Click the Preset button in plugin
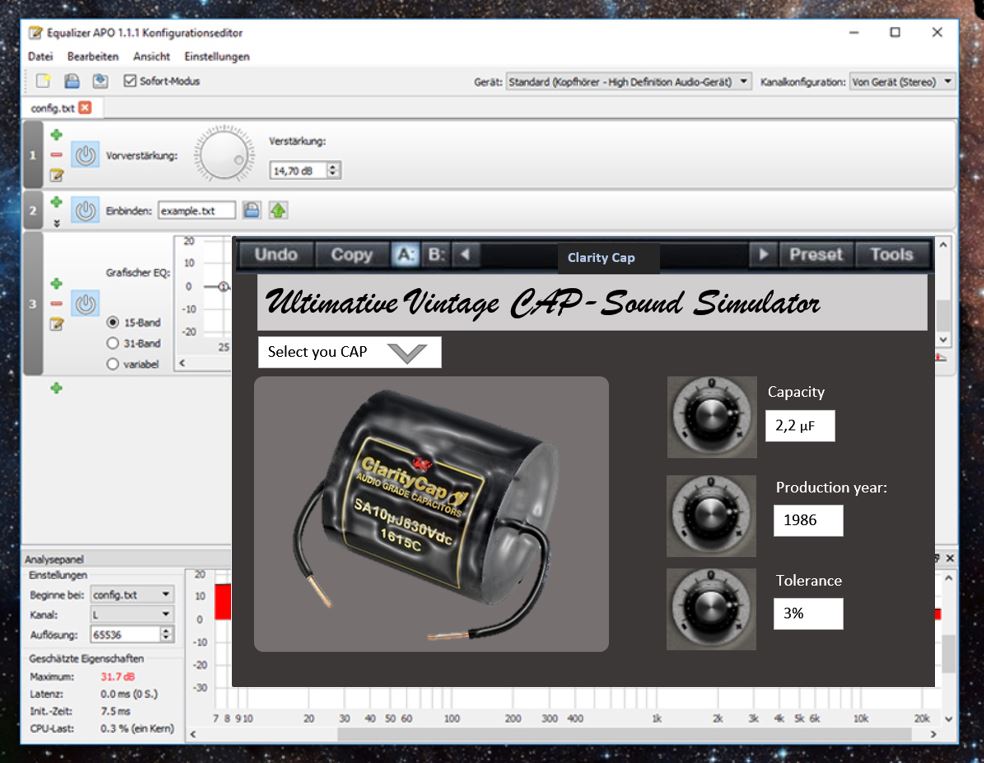This screenshot has height=763, width=984. click(815, 255)
